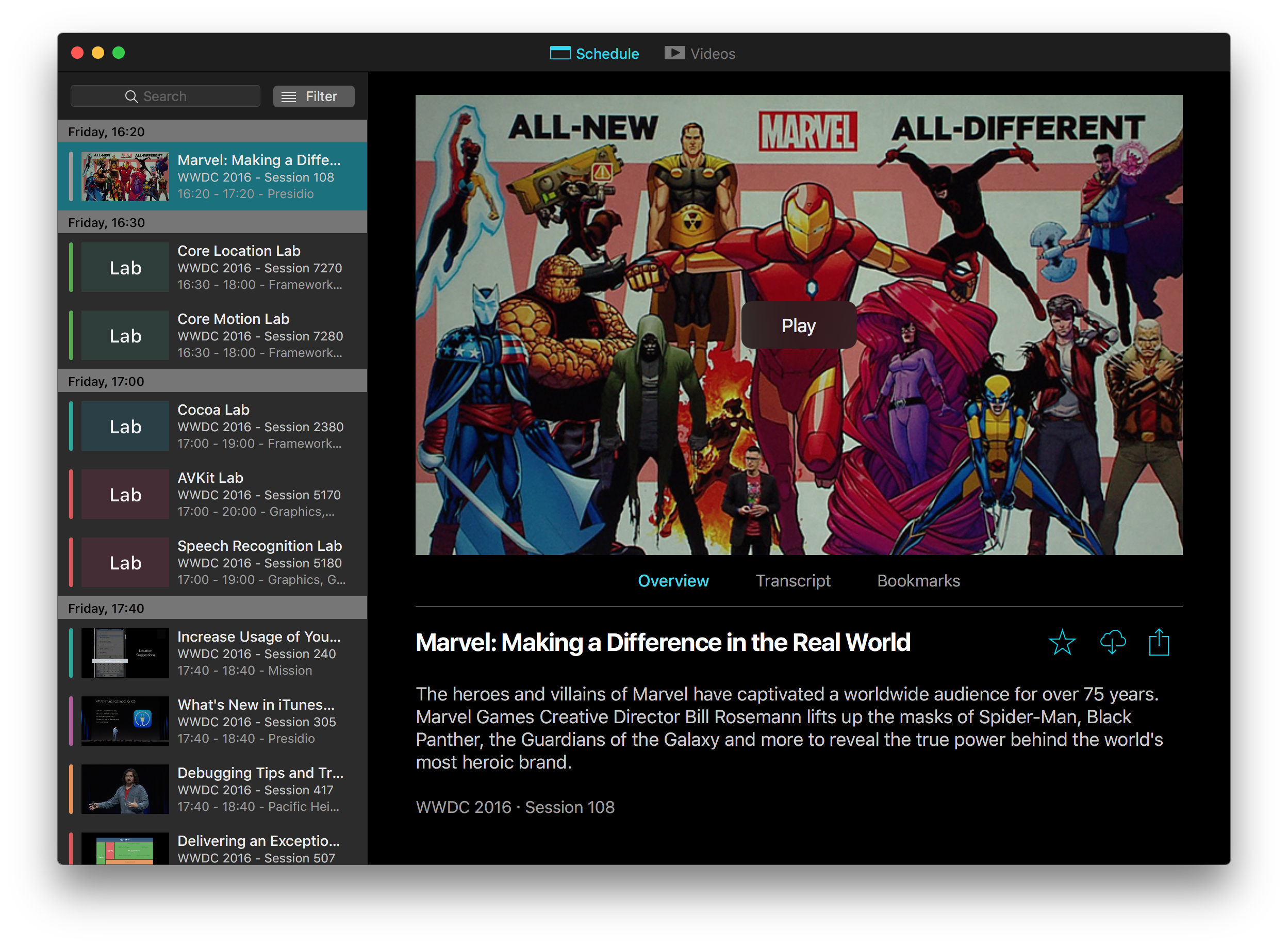Open the Bookmarks tab
The height and width of the screenshot is (947, 1288).
pyautogui.click(x=918, y=581)
